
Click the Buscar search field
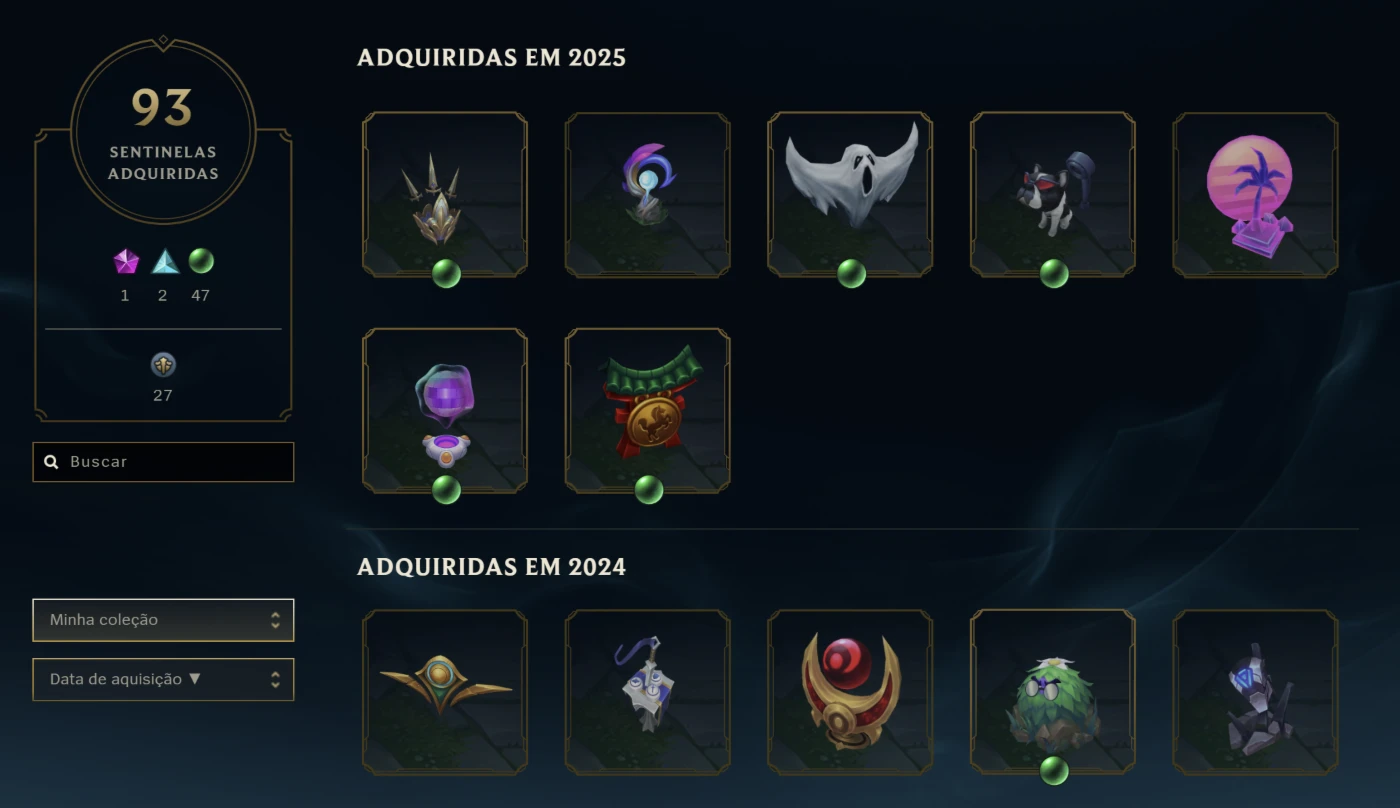click(163, 462)
